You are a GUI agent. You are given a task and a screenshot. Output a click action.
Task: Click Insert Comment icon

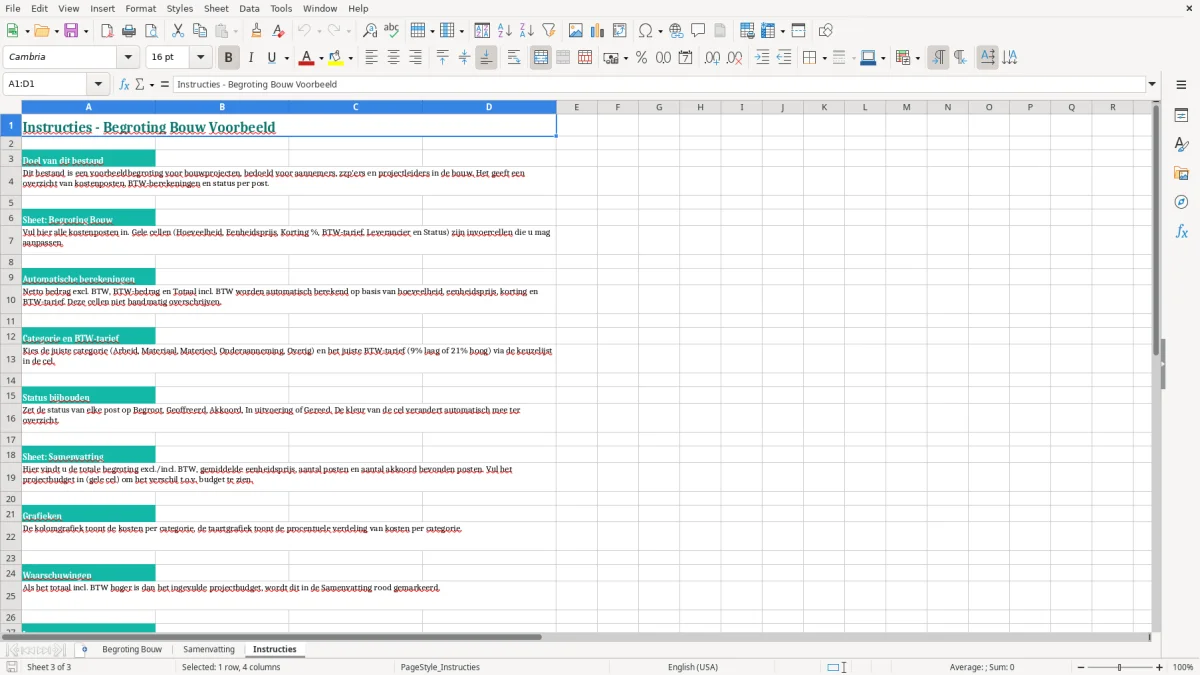698,31
